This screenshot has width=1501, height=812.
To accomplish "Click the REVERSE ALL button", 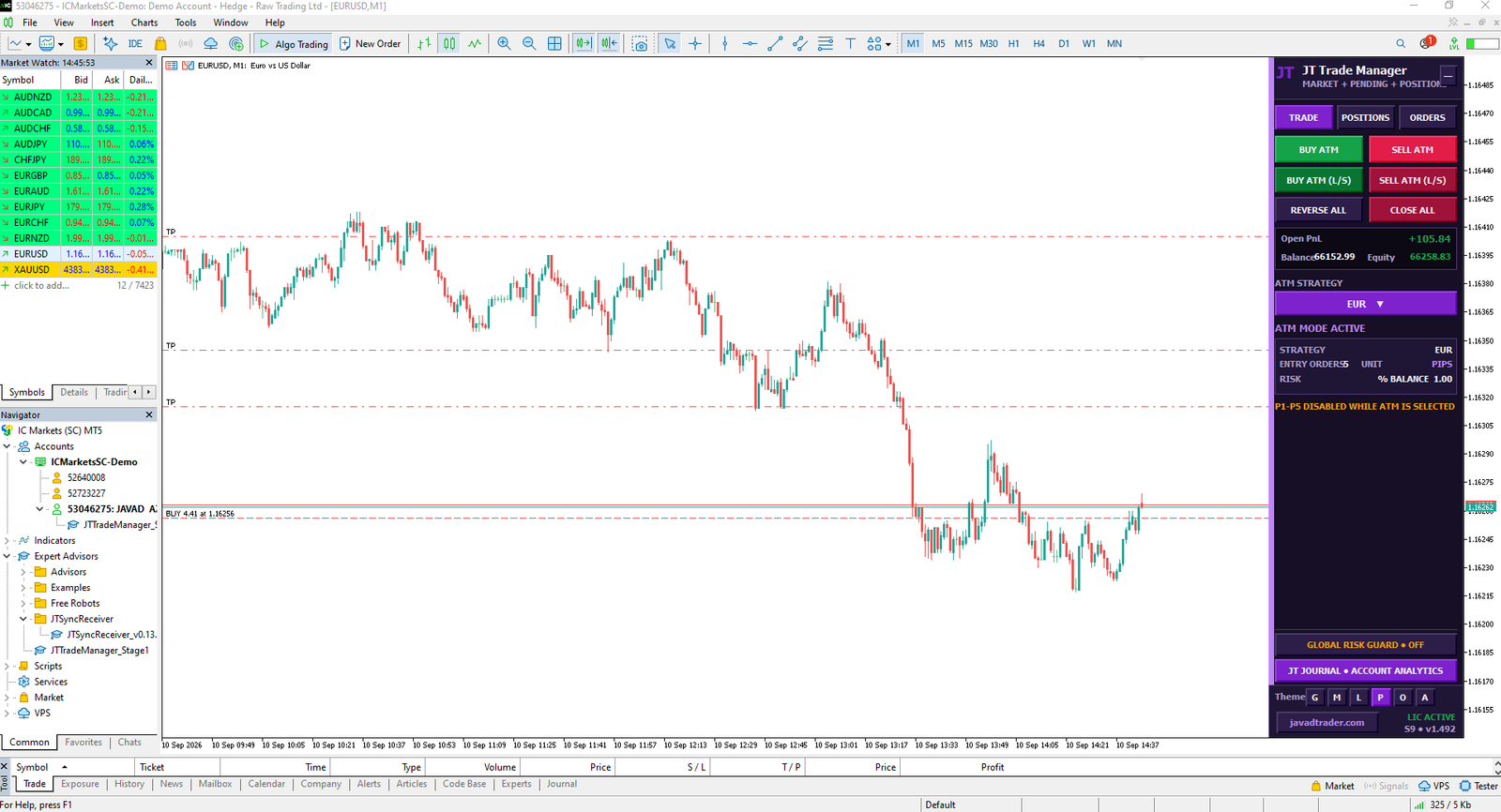I will point(1318,210).
